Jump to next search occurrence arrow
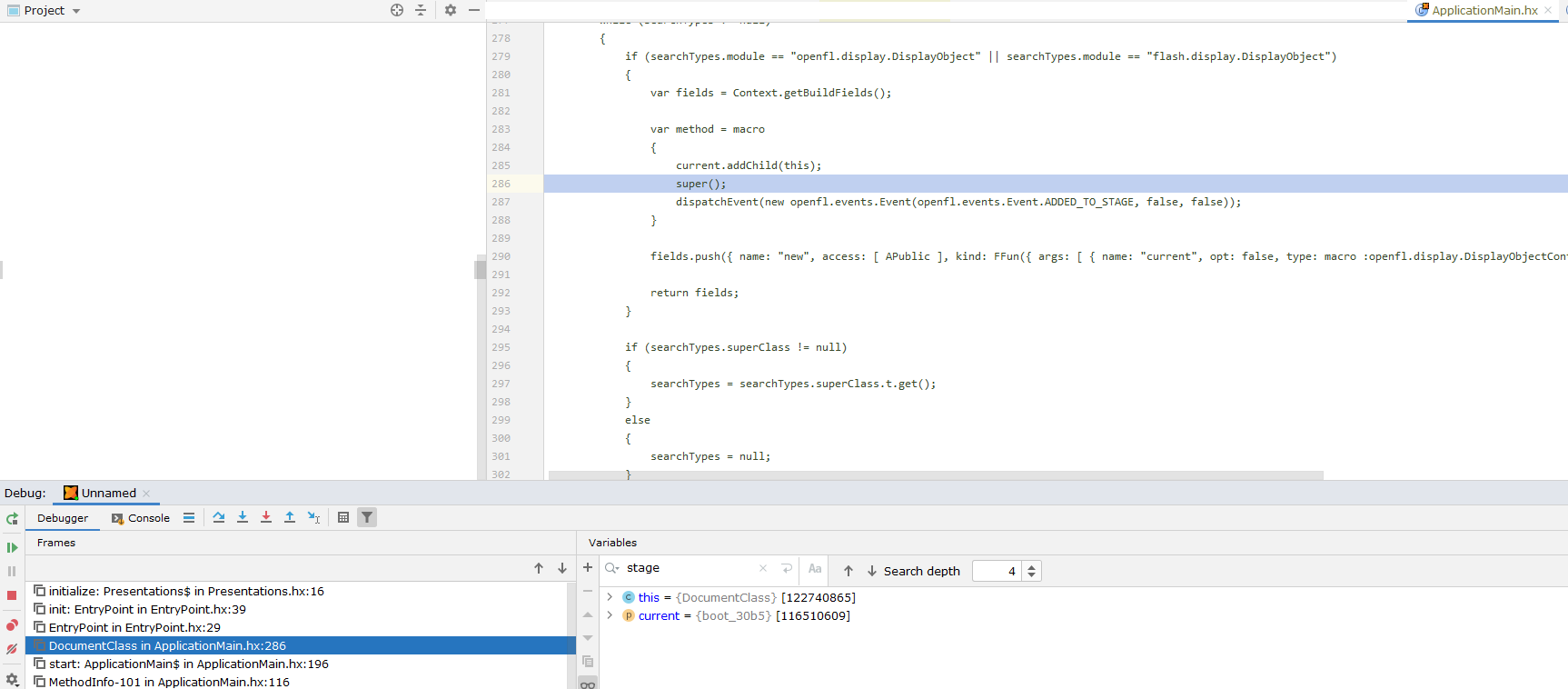 click(872, 571)
